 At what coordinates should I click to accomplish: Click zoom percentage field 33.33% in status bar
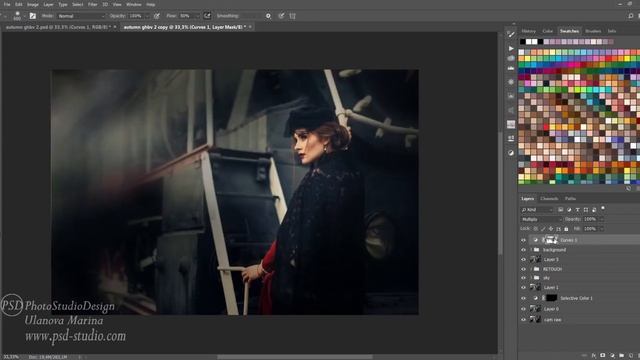[11, 357]
